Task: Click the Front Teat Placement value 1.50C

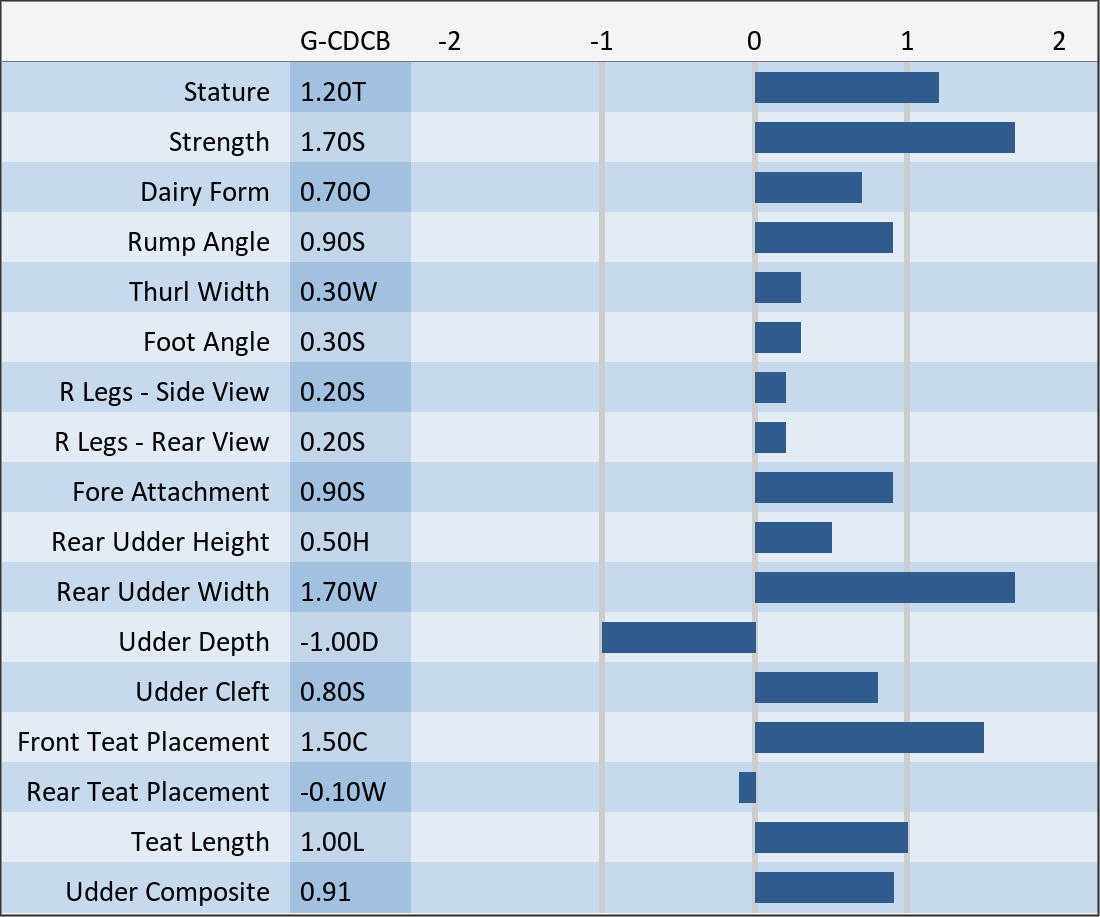Action: pos(334,742)
